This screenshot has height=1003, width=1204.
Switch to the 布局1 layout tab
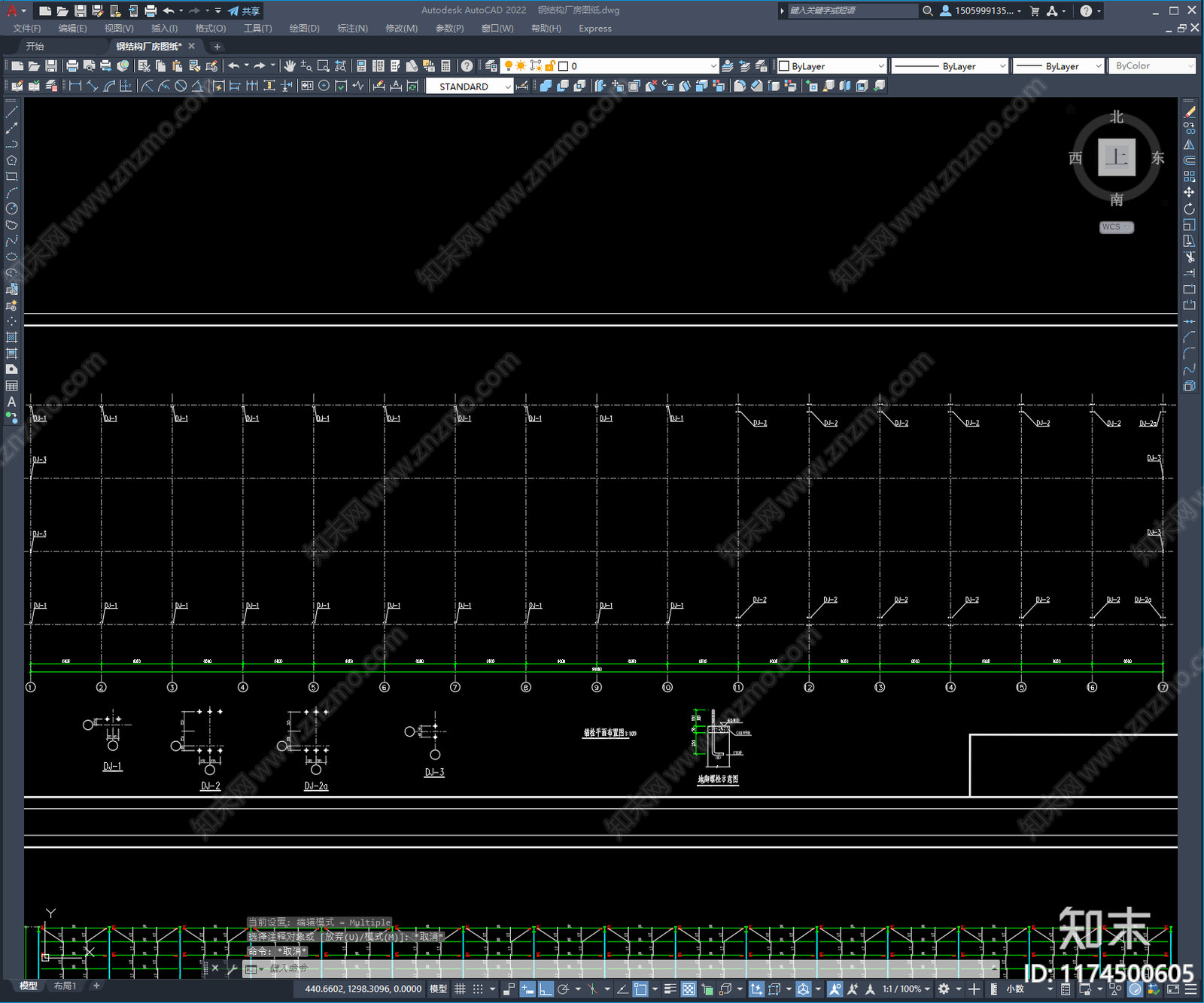(65, 986)
